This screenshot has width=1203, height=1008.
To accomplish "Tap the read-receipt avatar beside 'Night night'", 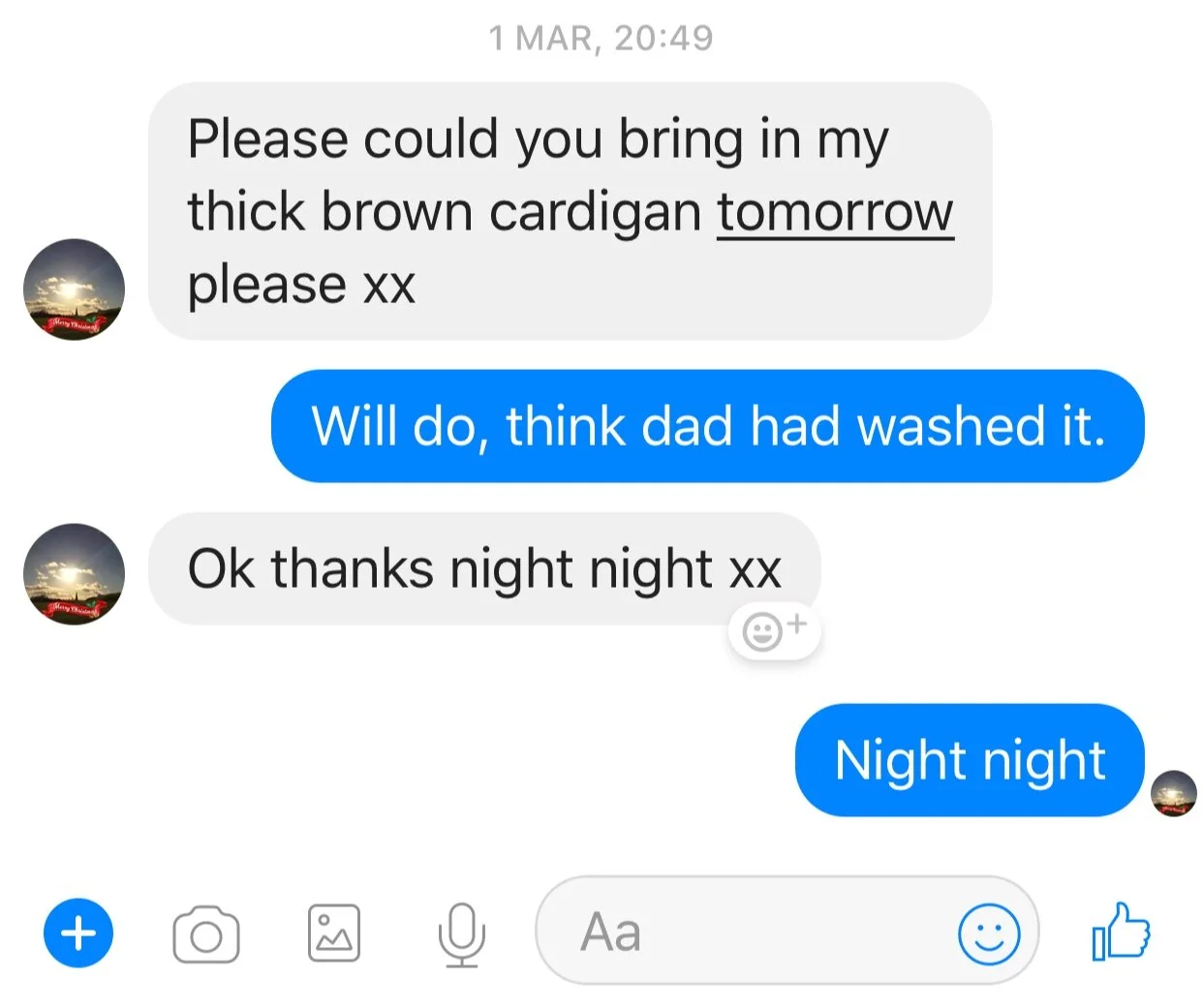I will tap(1174, 794).
